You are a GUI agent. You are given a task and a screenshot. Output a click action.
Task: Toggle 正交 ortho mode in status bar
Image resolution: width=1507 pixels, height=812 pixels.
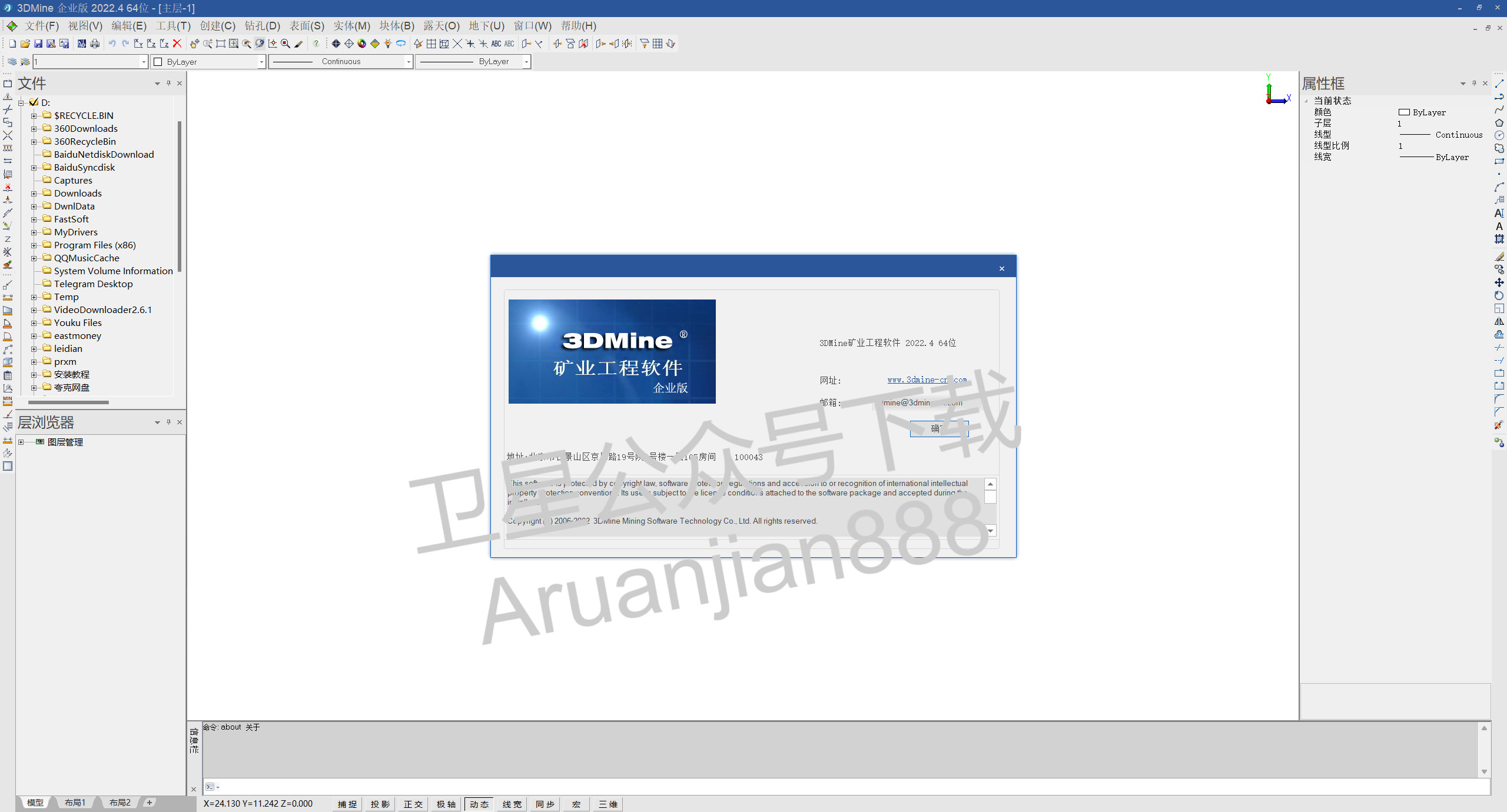point(413,804)
